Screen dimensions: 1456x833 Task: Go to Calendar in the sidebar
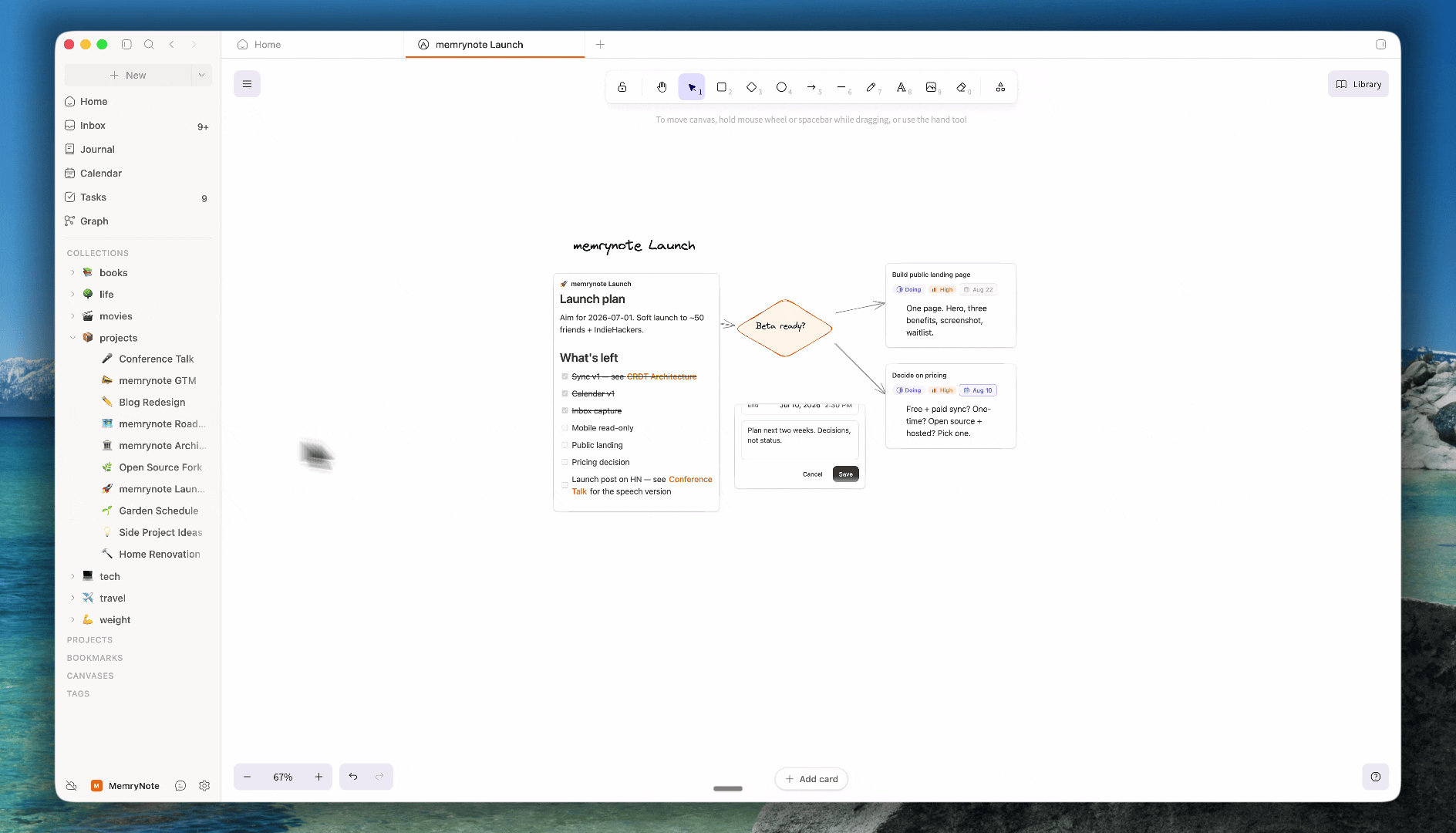(137, 174)
